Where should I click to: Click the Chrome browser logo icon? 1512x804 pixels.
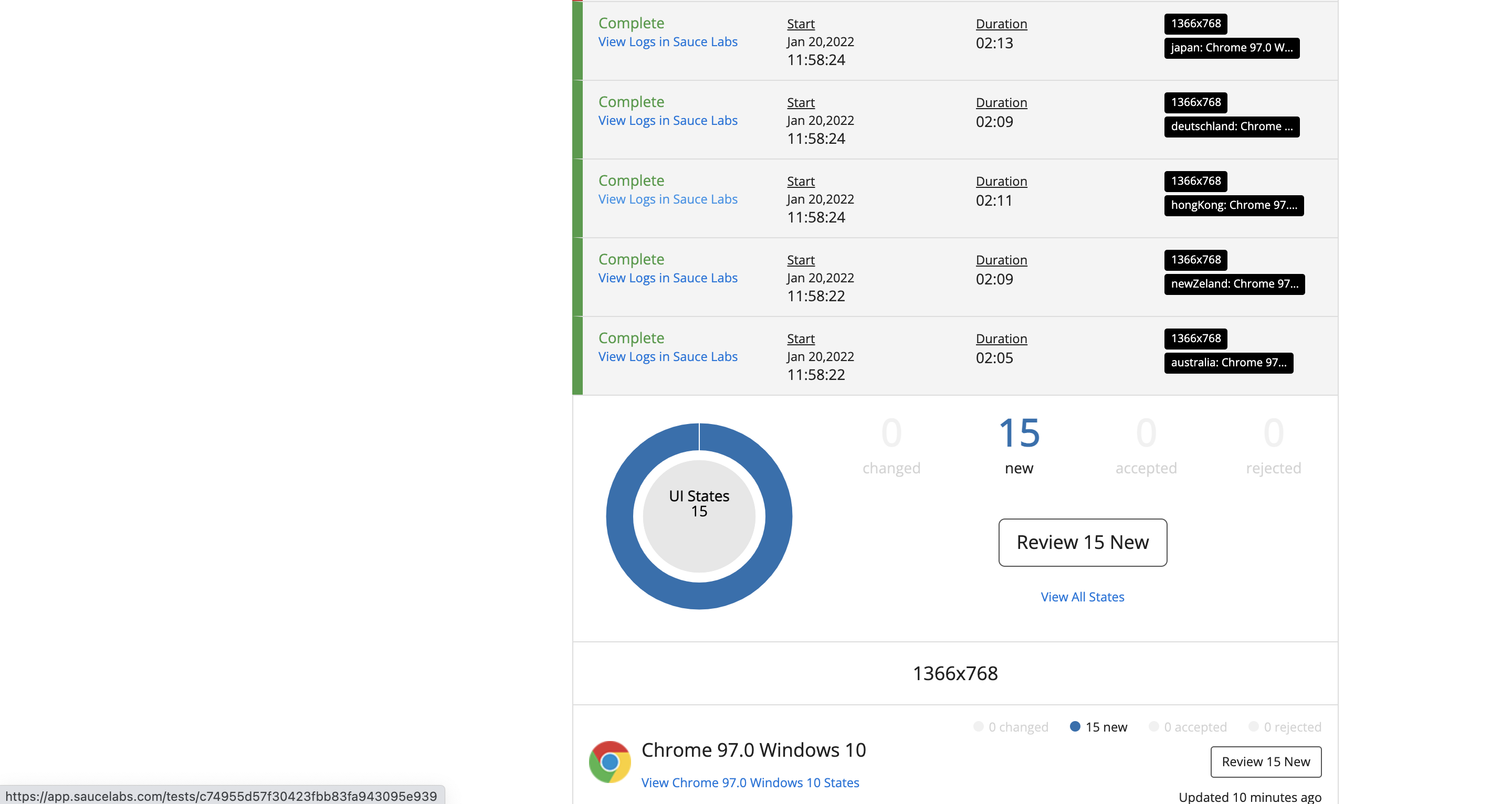coord(609,761)
